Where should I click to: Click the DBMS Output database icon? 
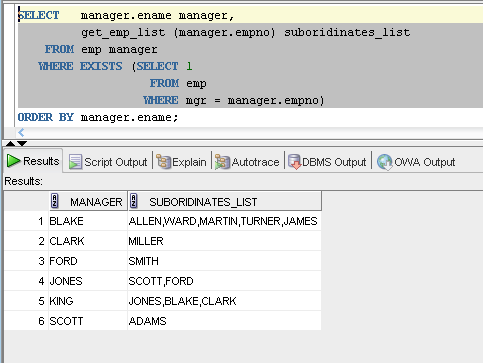click(x=294, y=162)
